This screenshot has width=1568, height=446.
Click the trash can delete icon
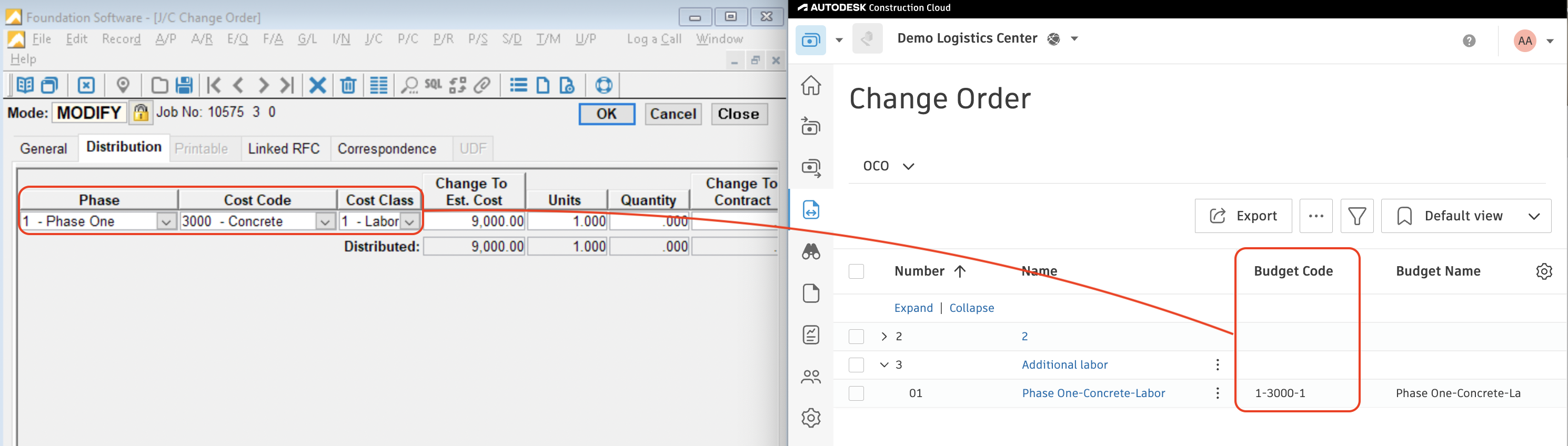coord(348,85)
